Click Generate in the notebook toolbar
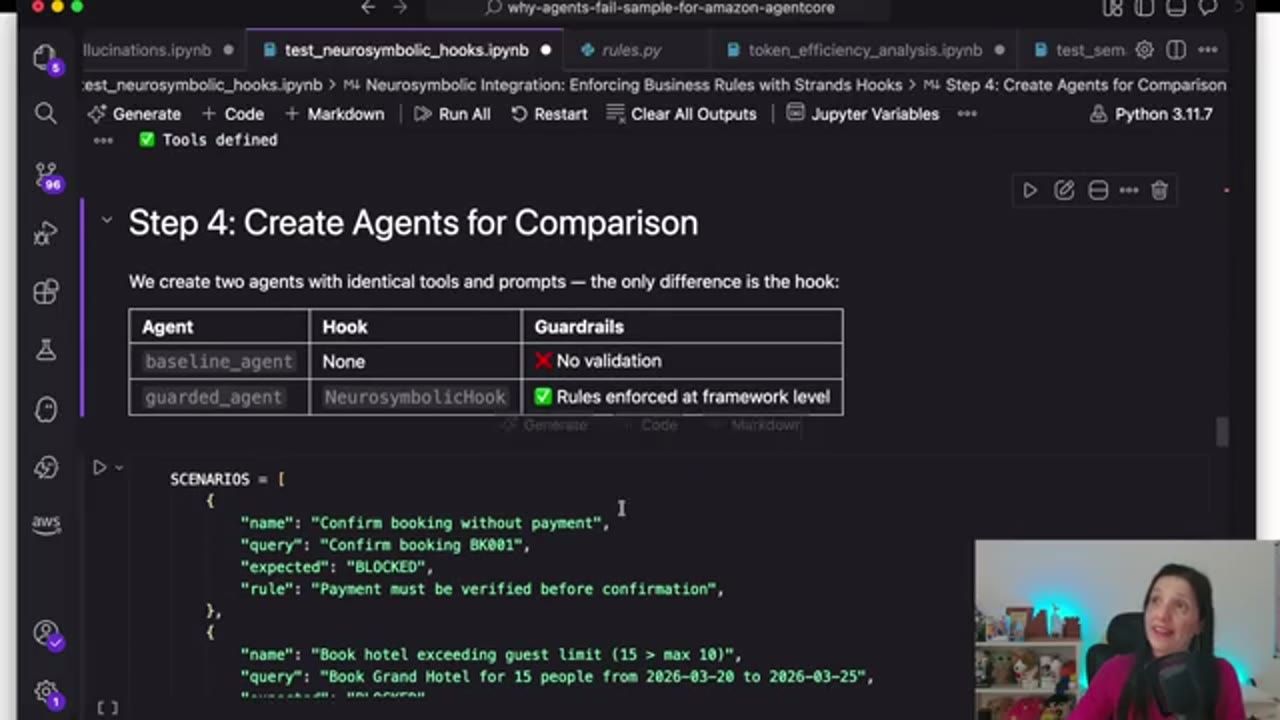 [135, 114]
